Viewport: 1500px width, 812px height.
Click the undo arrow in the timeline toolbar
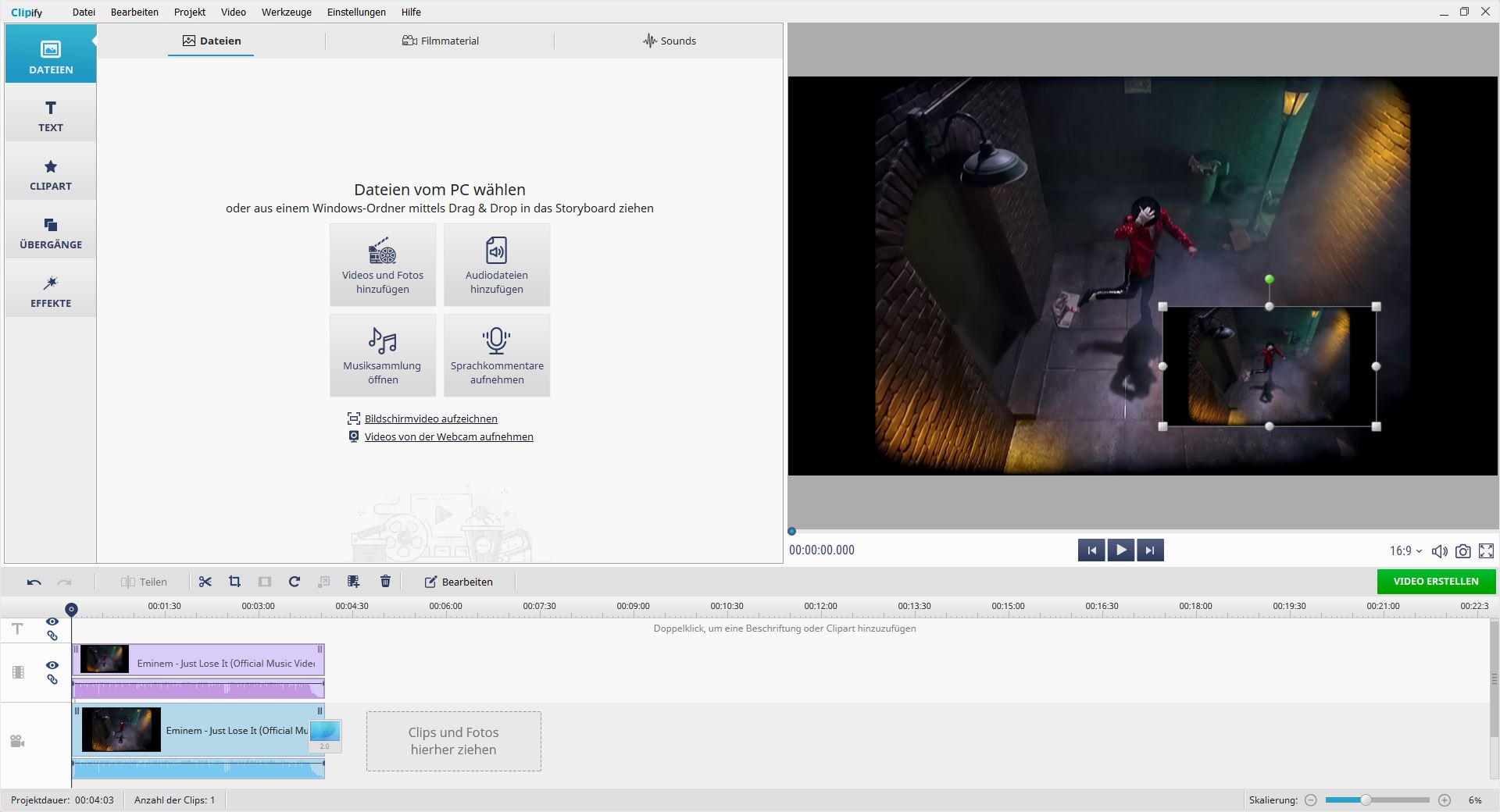34,582
